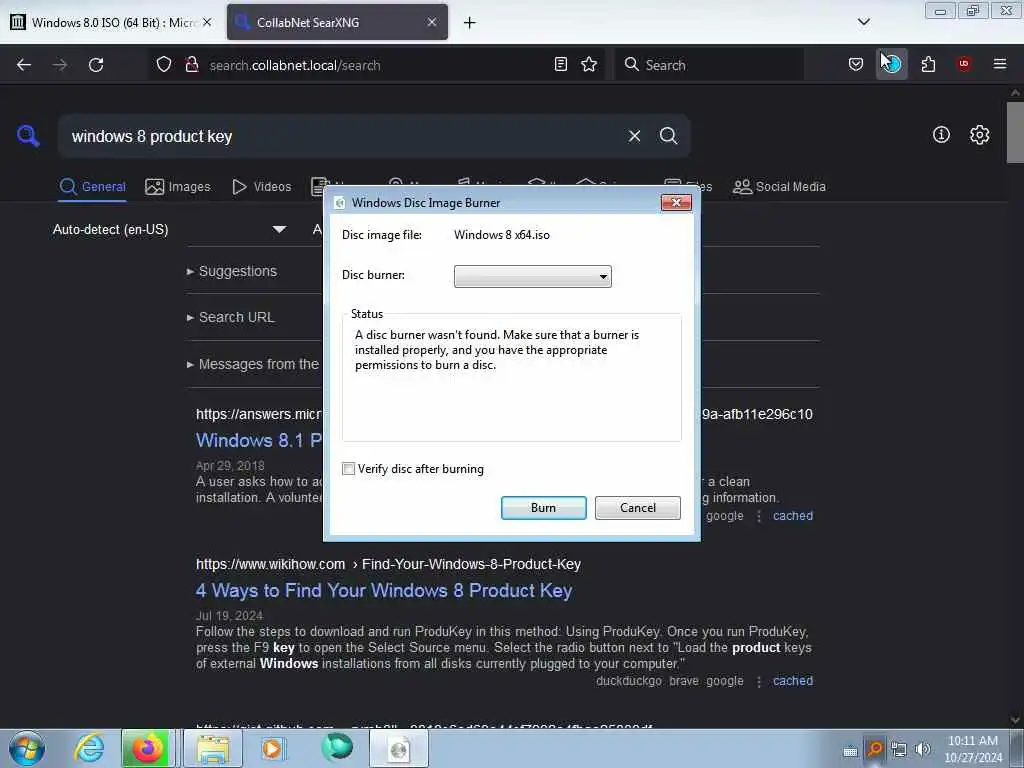Select the Videos search category
1024x768 pixels.
pyautogui.click(x=261, y=187)
